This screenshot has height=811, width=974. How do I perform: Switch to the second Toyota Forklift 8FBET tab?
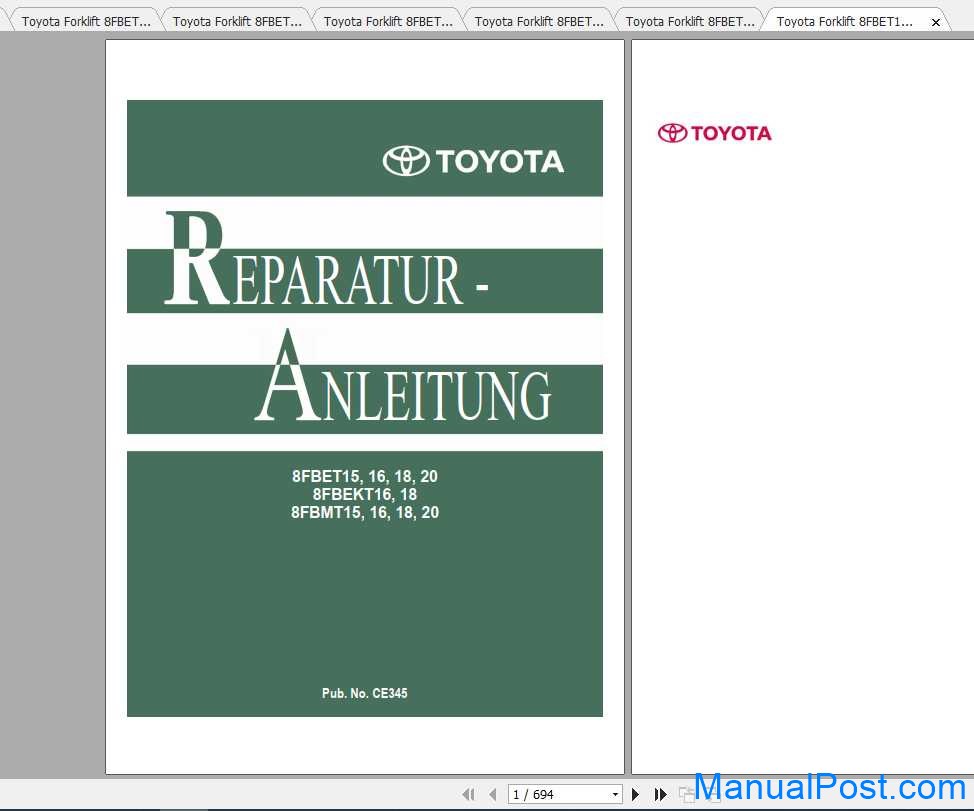click(x=237, y=21)
